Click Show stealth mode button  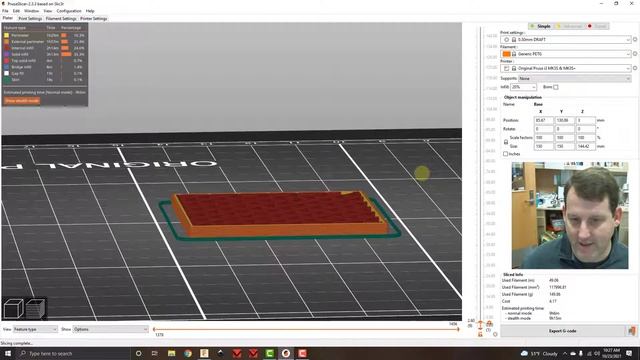coord(22,101)
